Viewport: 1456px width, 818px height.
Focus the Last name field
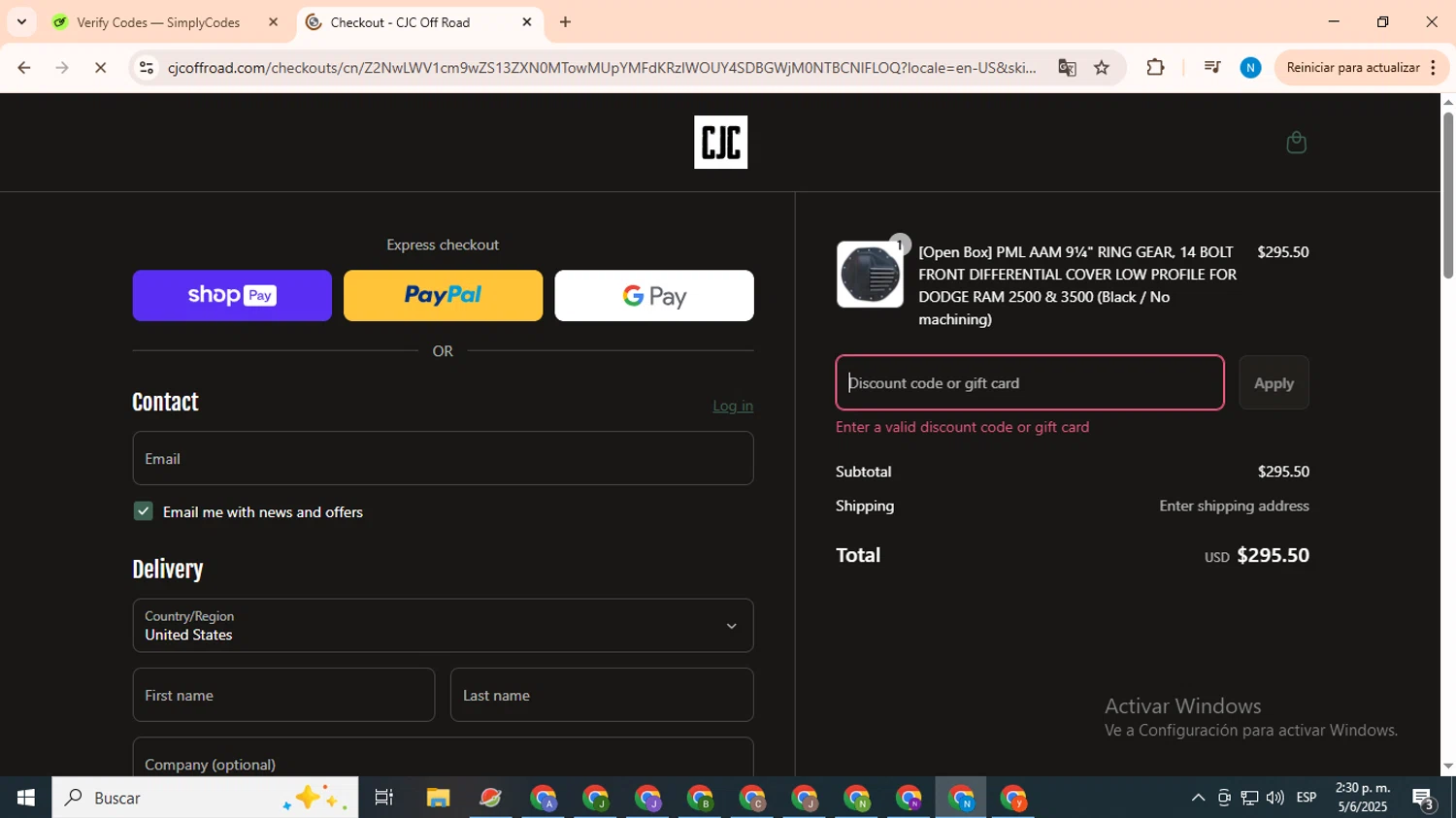tap(602, 695)
